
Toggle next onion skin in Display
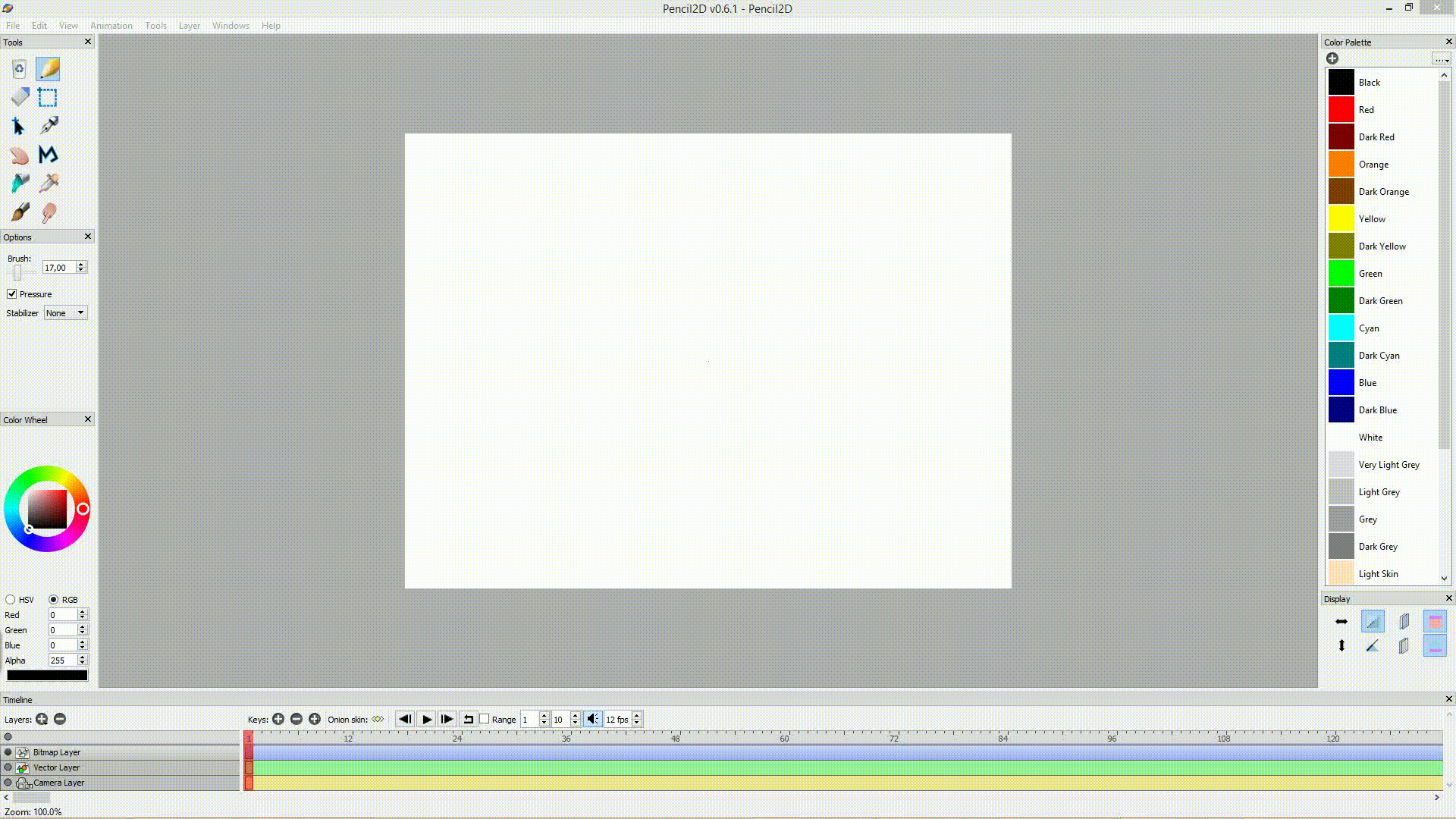coord(1404,646)
